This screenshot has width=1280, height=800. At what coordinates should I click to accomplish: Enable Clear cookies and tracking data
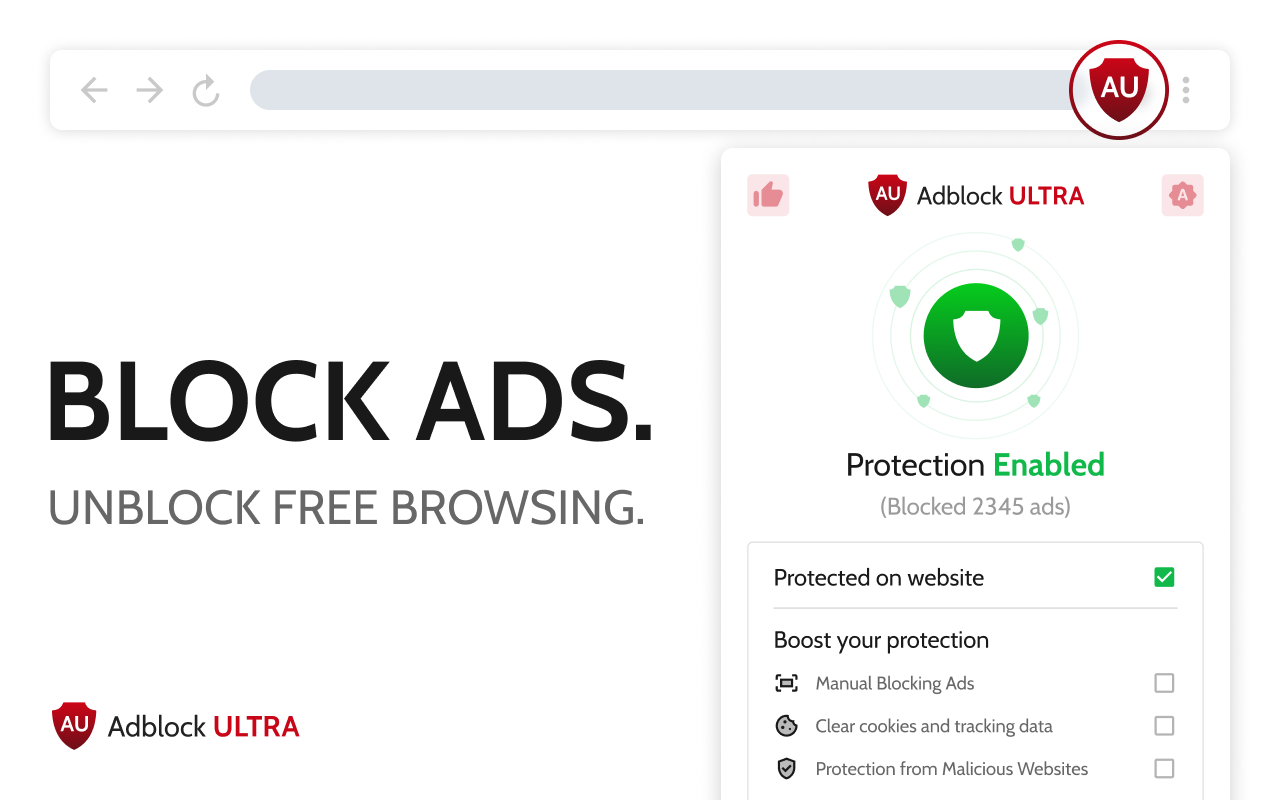point(1164,726)
